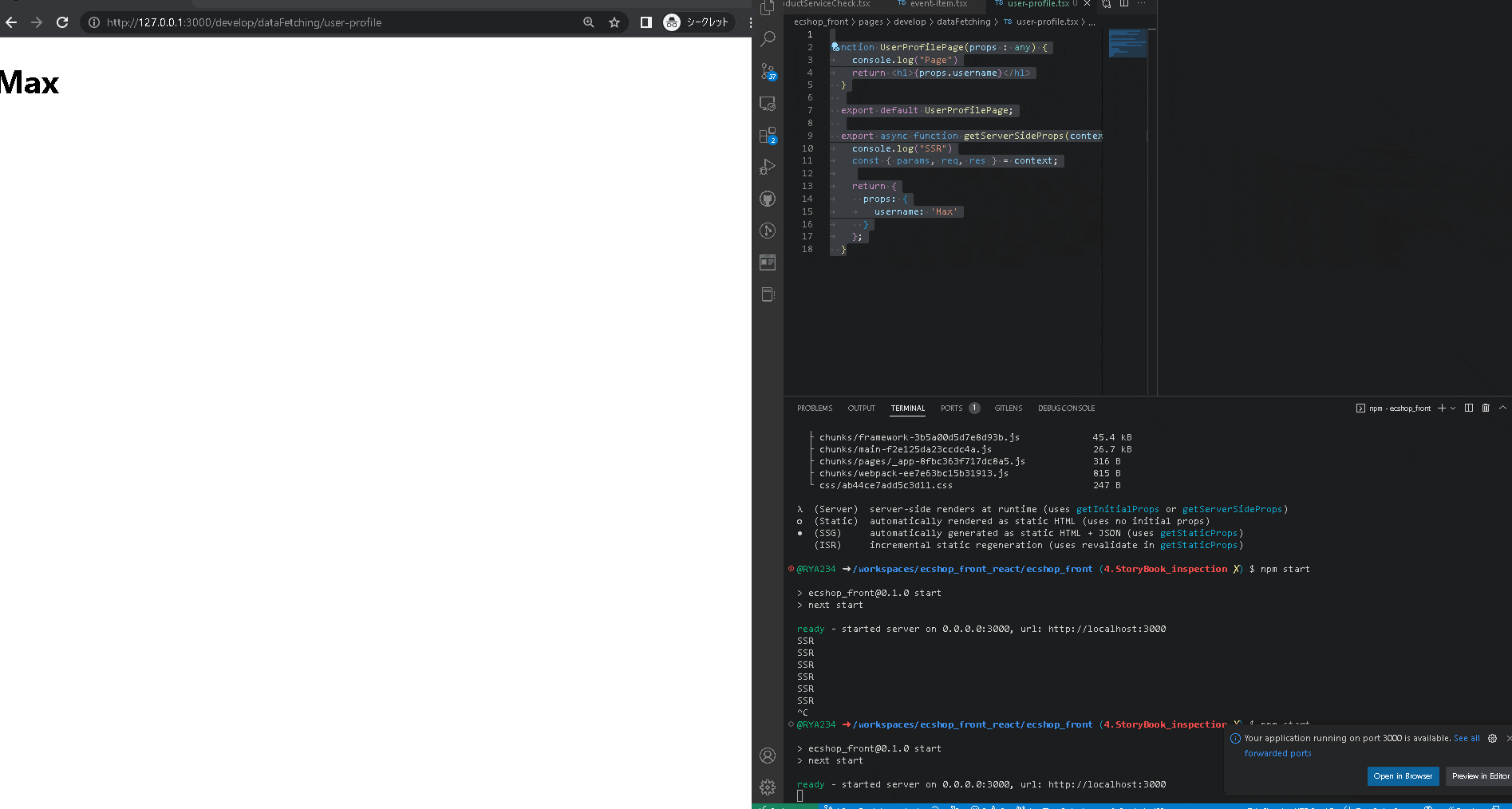Click the console.log("SSR") code line
Image resolution: width=1512 pixels, height=809 pixels.
pyautogui.click(x=902, y=148)
